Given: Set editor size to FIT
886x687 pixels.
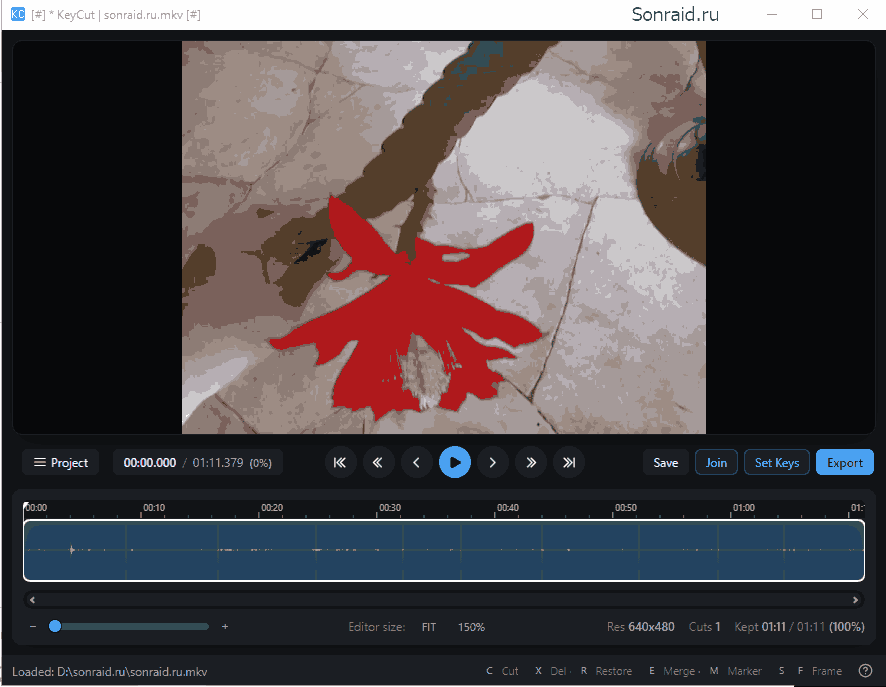Looking at the screenshot, I should [x=429, y=627].
